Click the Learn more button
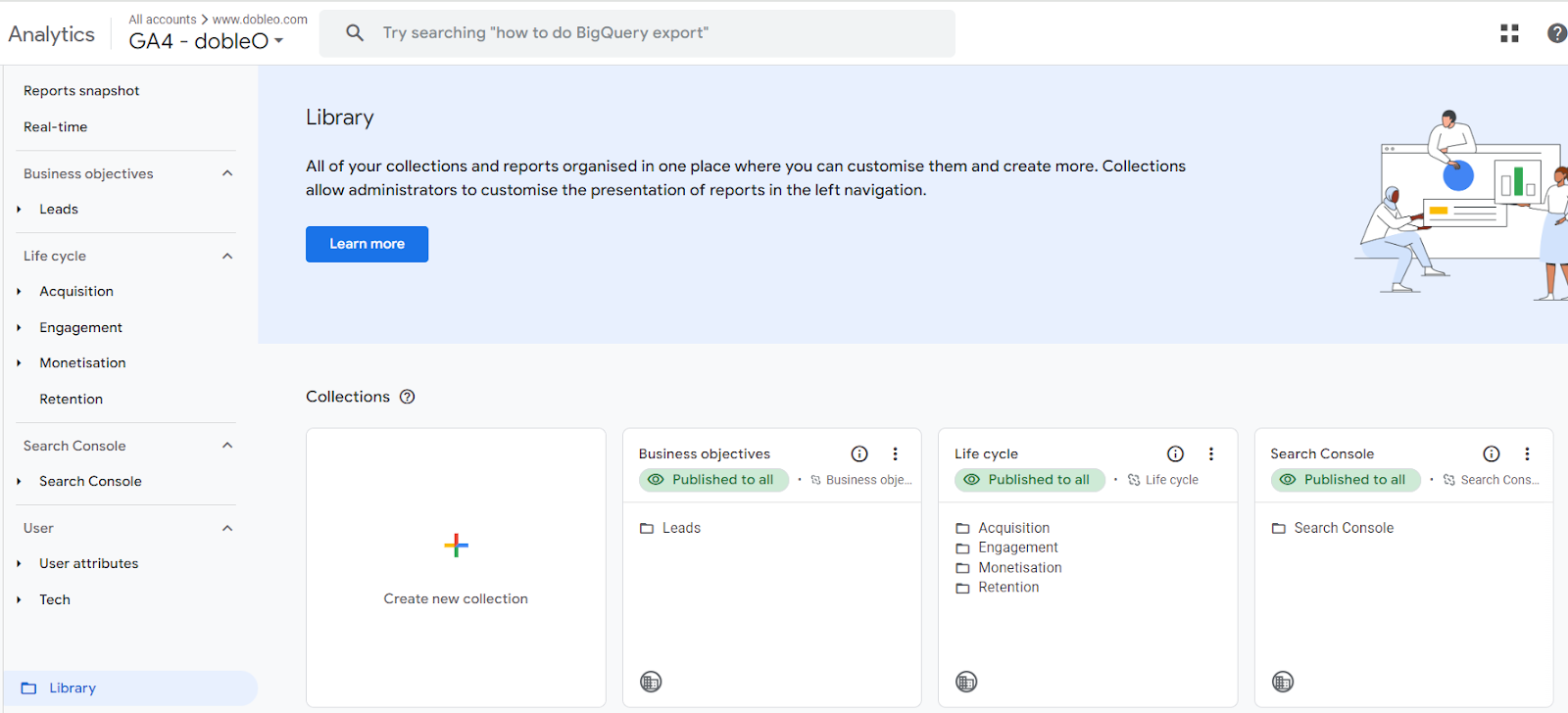 367,244
